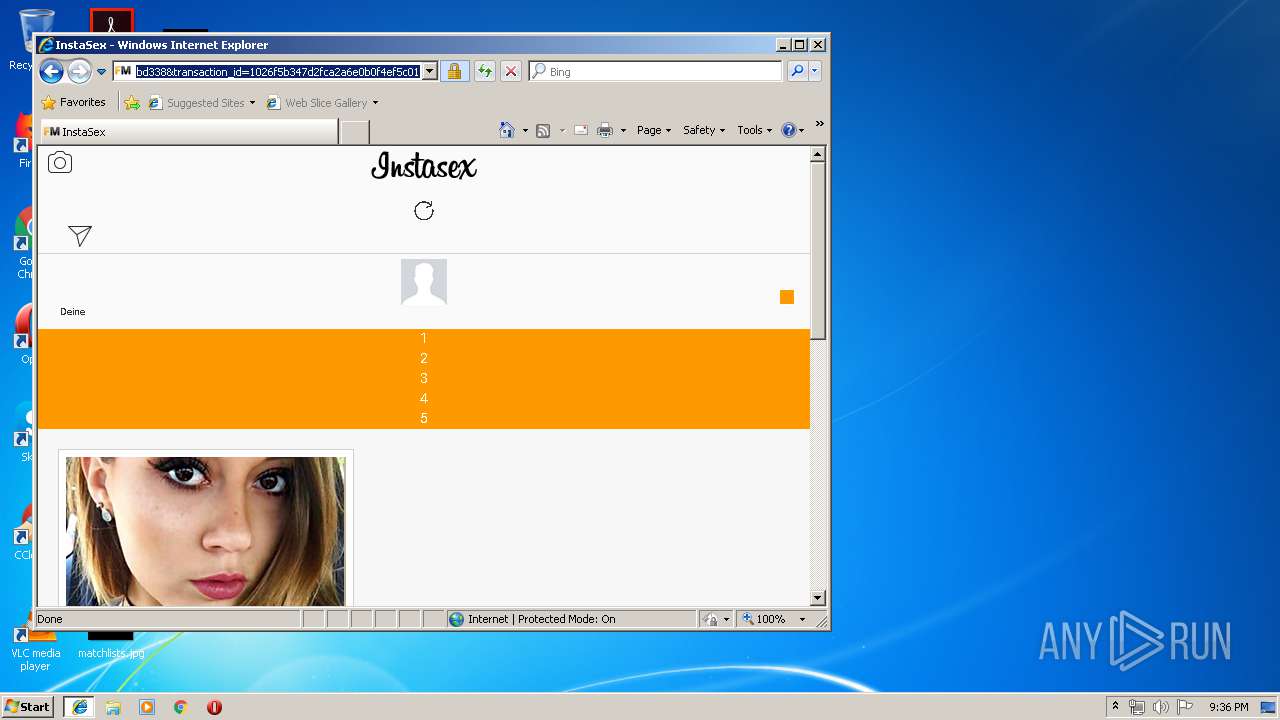The image size is (1280, 720).
Task: Expand the Web Slice Gallery dropdown arrow
Action: 375,103
